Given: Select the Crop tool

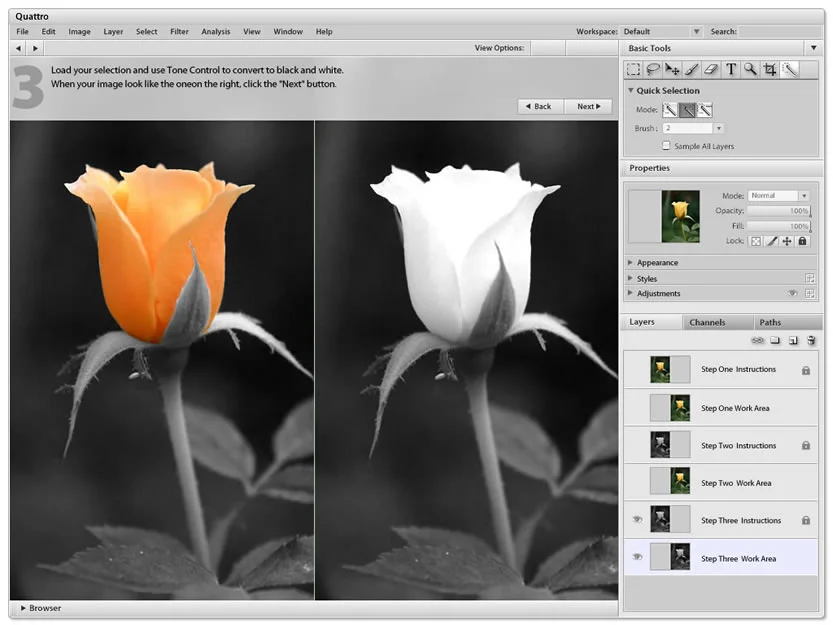Looking at the screenshot, I should (770, 70).
